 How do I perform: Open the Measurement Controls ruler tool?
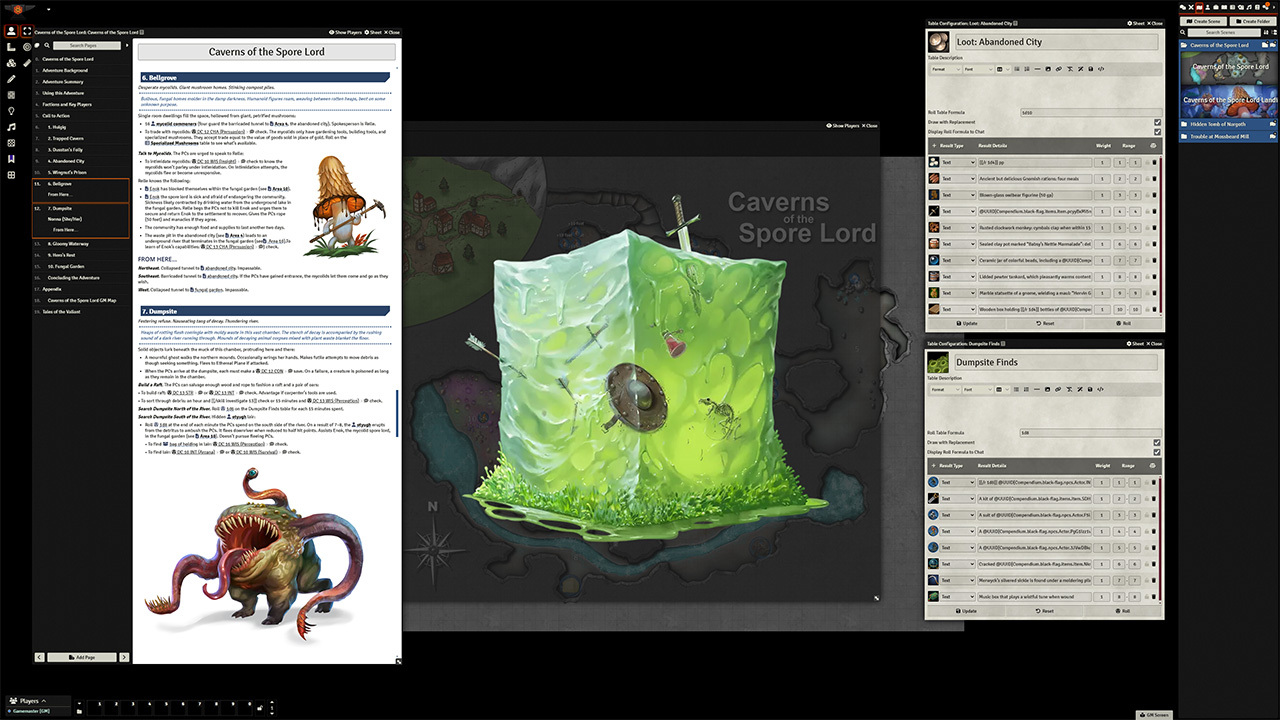[x=12, y=46]
